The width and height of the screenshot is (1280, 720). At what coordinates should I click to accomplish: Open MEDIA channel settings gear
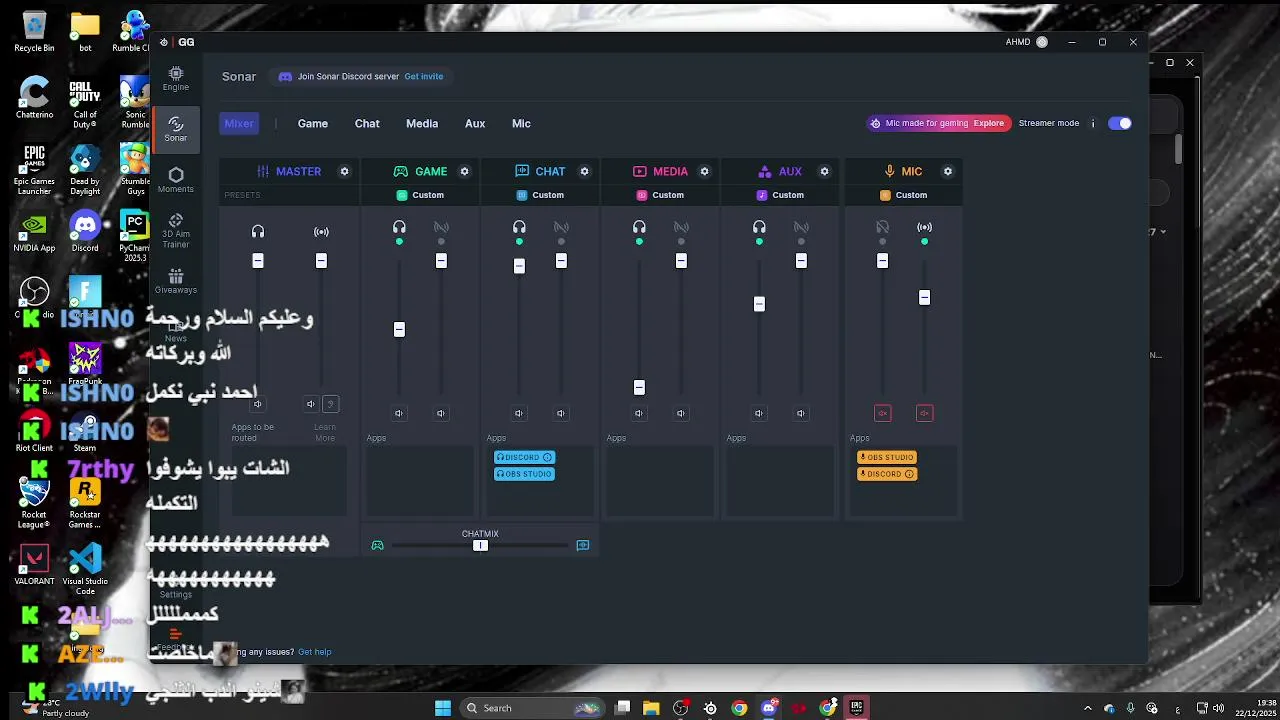click(704, 171)
